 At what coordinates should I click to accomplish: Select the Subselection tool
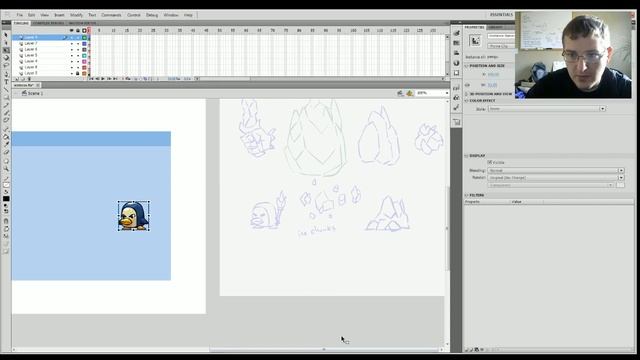pyautogui.click(x=6, y=42)
